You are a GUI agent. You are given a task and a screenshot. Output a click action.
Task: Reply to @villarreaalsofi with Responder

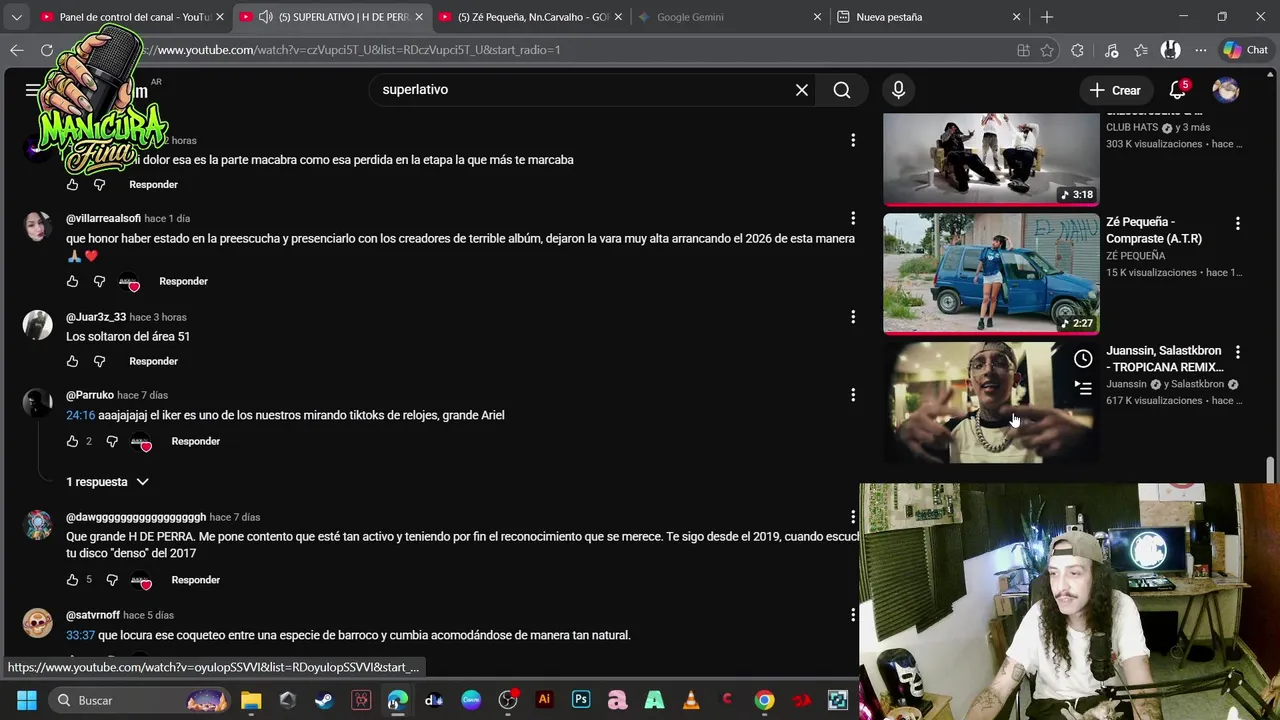[183, 281]
